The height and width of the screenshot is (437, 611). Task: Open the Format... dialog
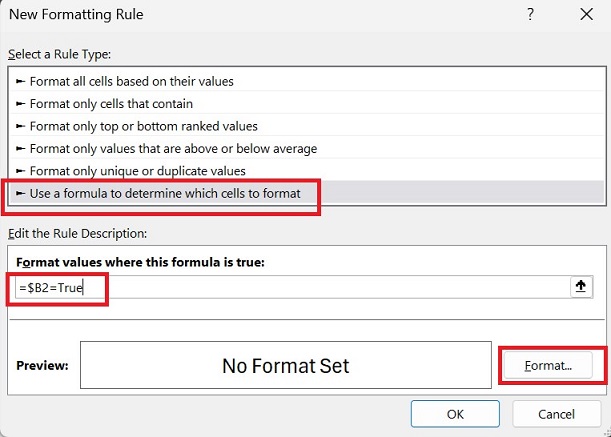[549, 366]
